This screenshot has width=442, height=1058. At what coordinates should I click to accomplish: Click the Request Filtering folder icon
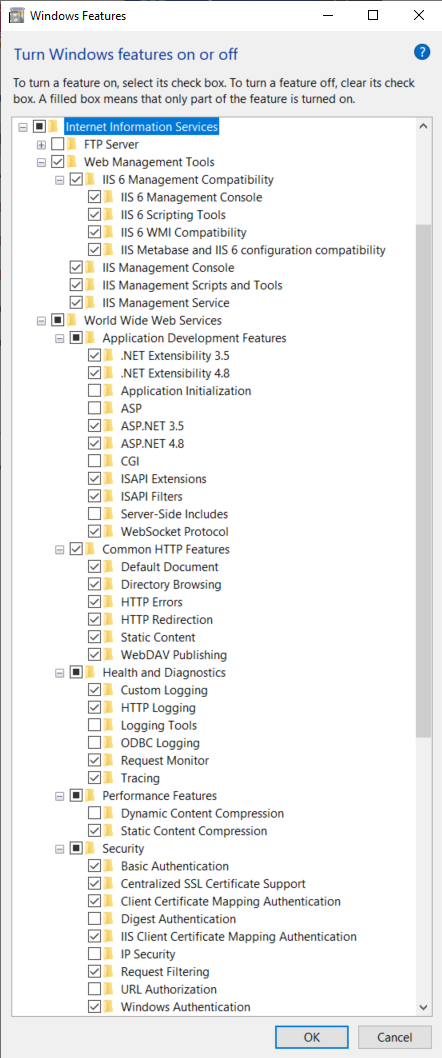[x=108, y=972]
